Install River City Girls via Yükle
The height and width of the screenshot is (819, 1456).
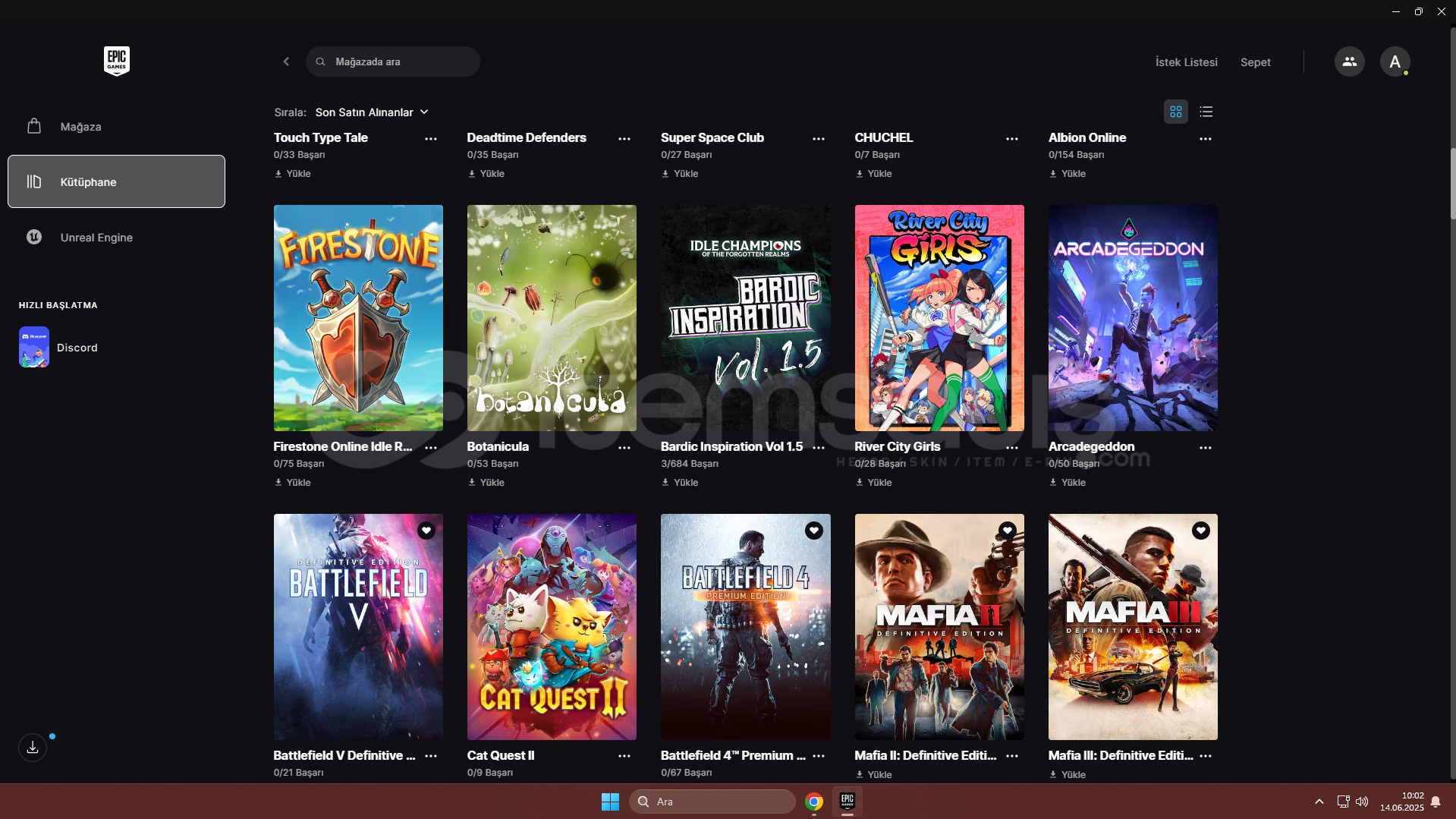(x=873, y=483)
